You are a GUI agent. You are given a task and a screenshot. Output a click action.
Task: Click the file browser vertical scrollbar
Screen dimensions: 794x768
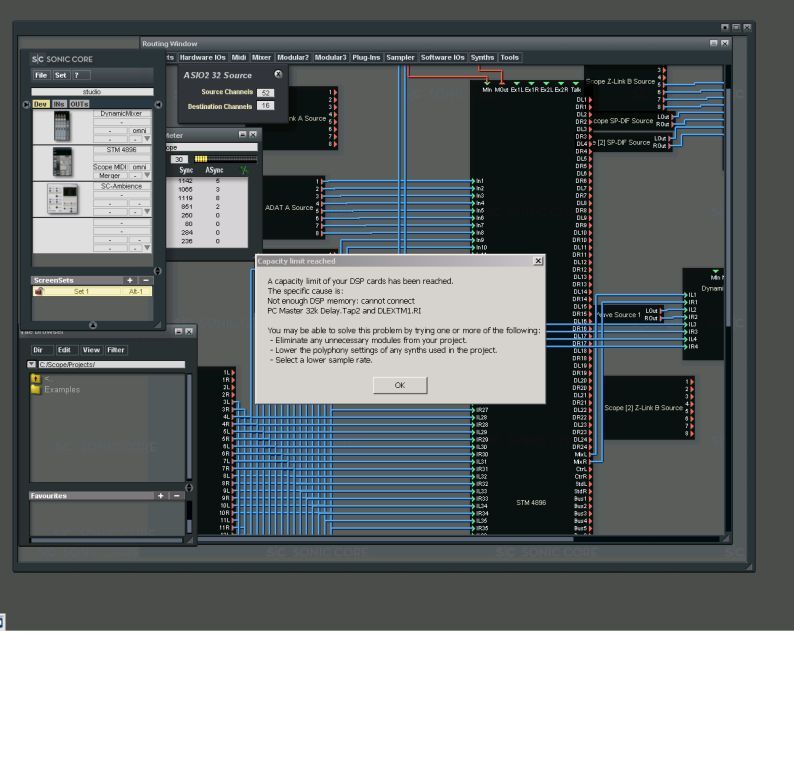189,427
